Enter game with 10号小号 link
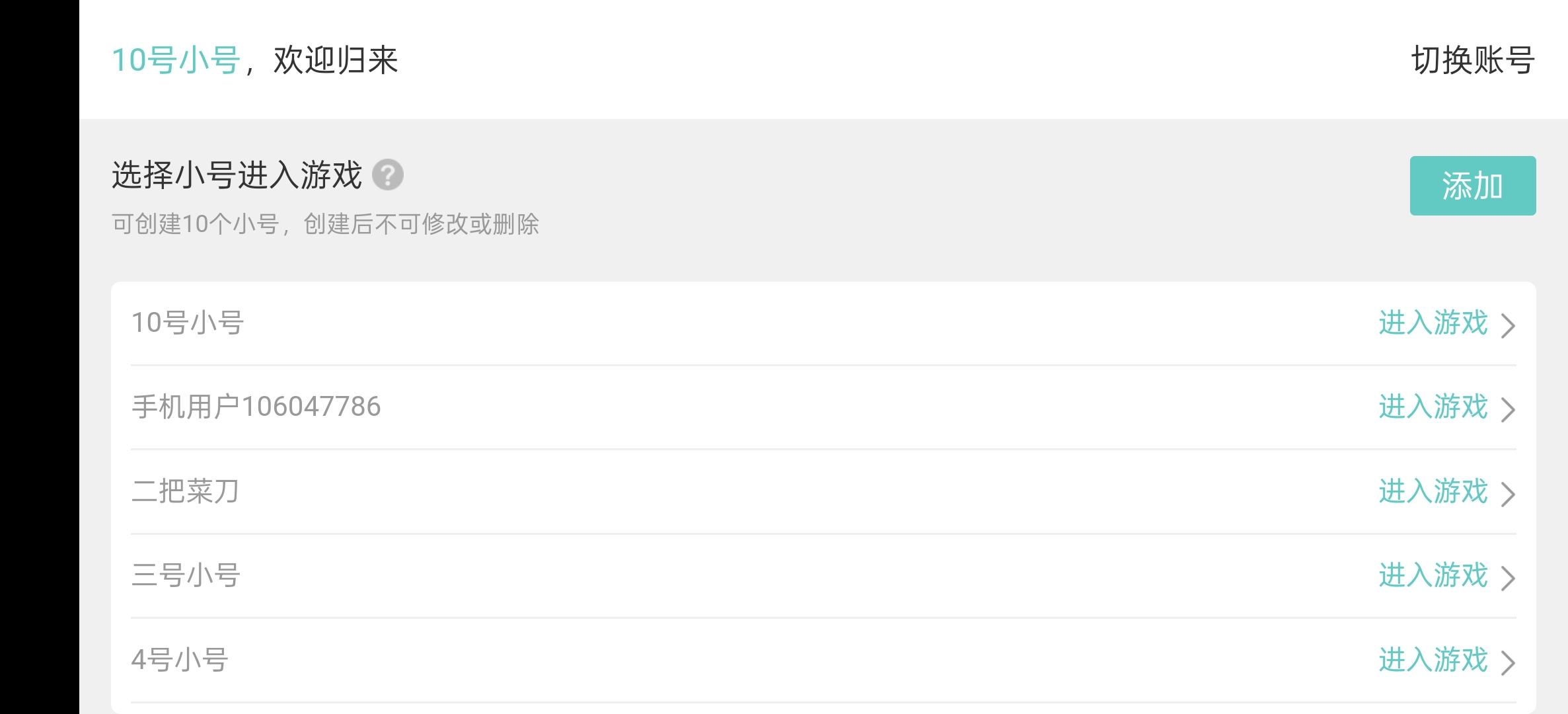Image resolution: width=1568 pixels, height=714 pixels. tap(1433, 323)
